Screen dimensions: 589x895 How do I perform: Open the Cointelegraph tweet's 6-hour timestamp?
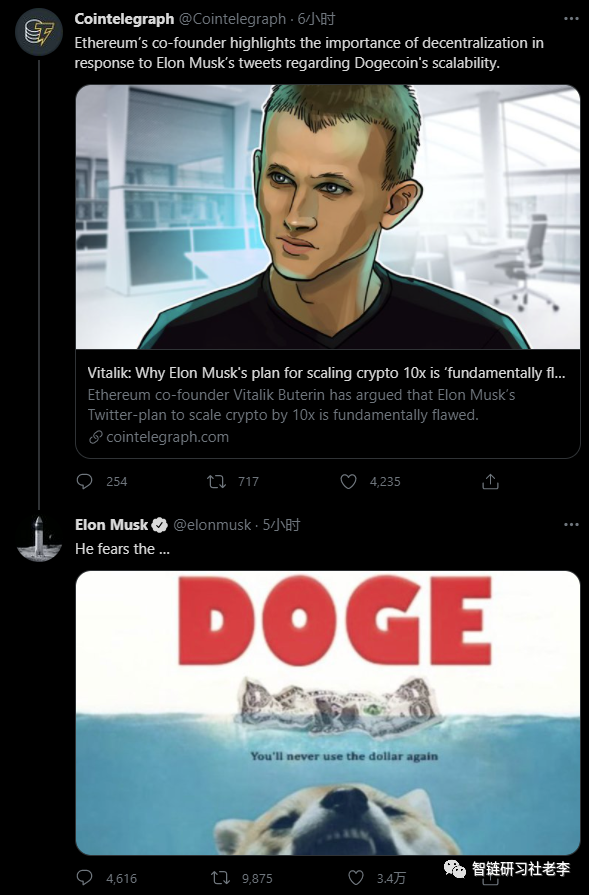pos(316,19)
